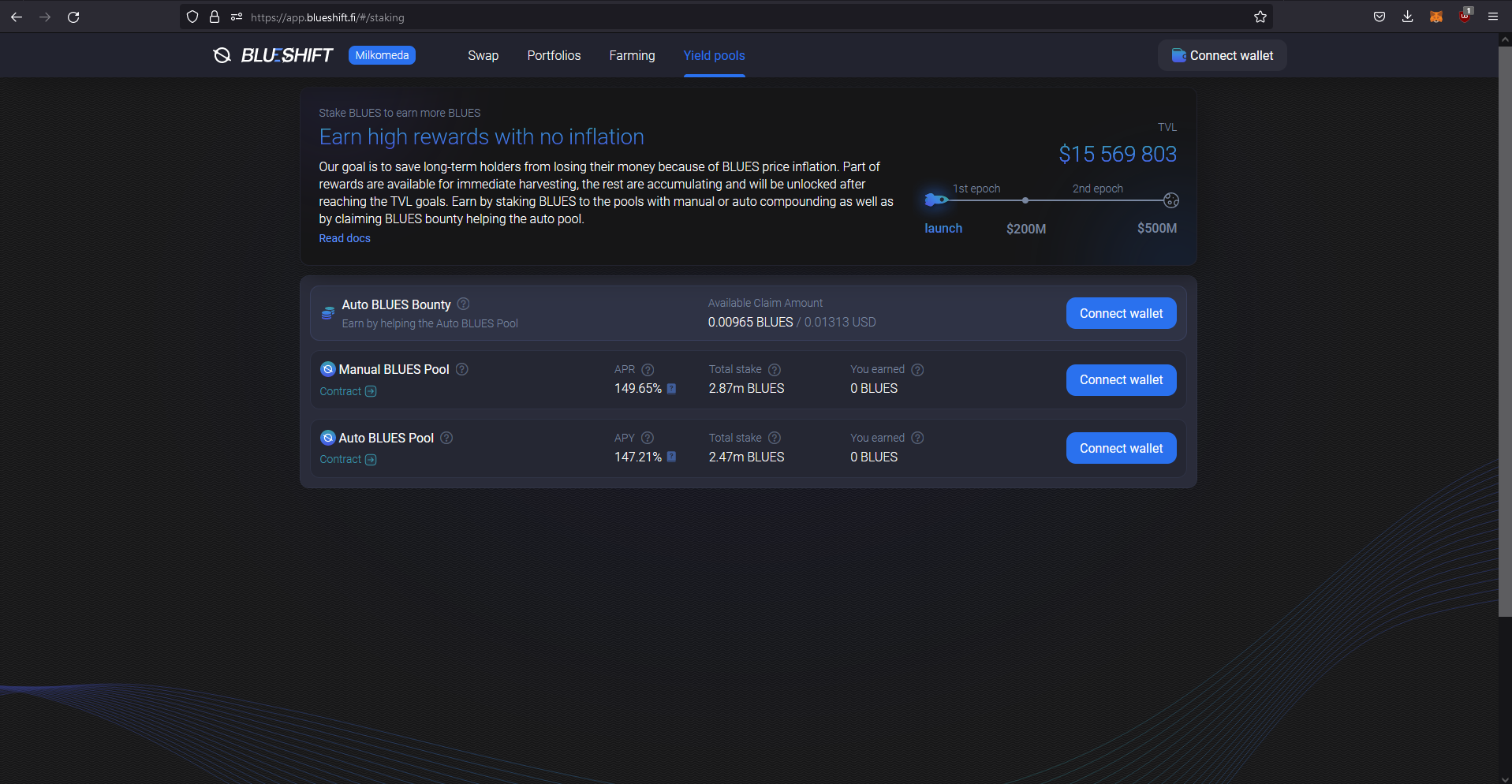This screenshot has height=784, width=1512.
Task: Click the launch marker on TVL progress
Action: click(x=935, y=200)
